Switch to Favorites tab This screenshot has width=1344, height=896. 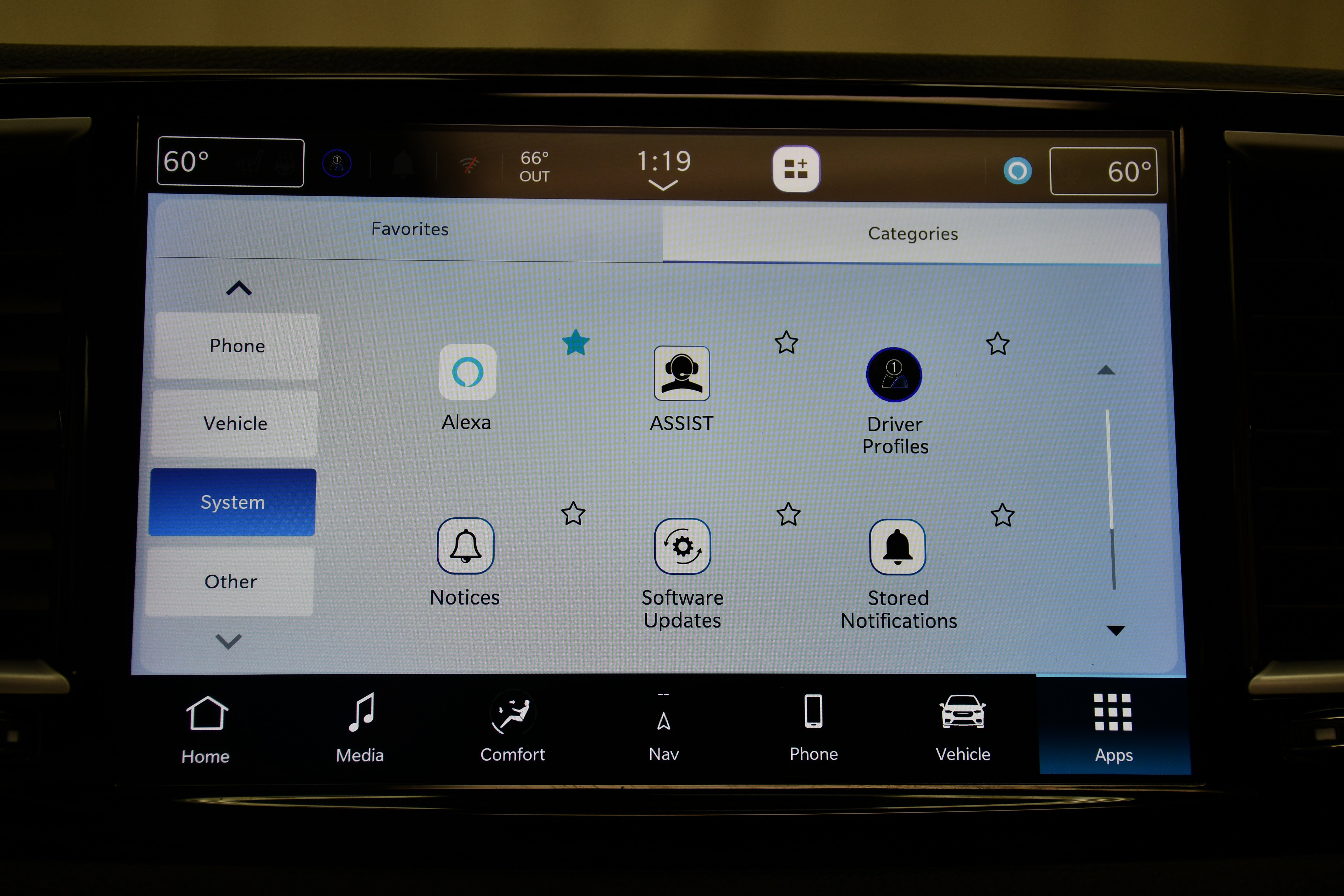[x=411, y=229]
